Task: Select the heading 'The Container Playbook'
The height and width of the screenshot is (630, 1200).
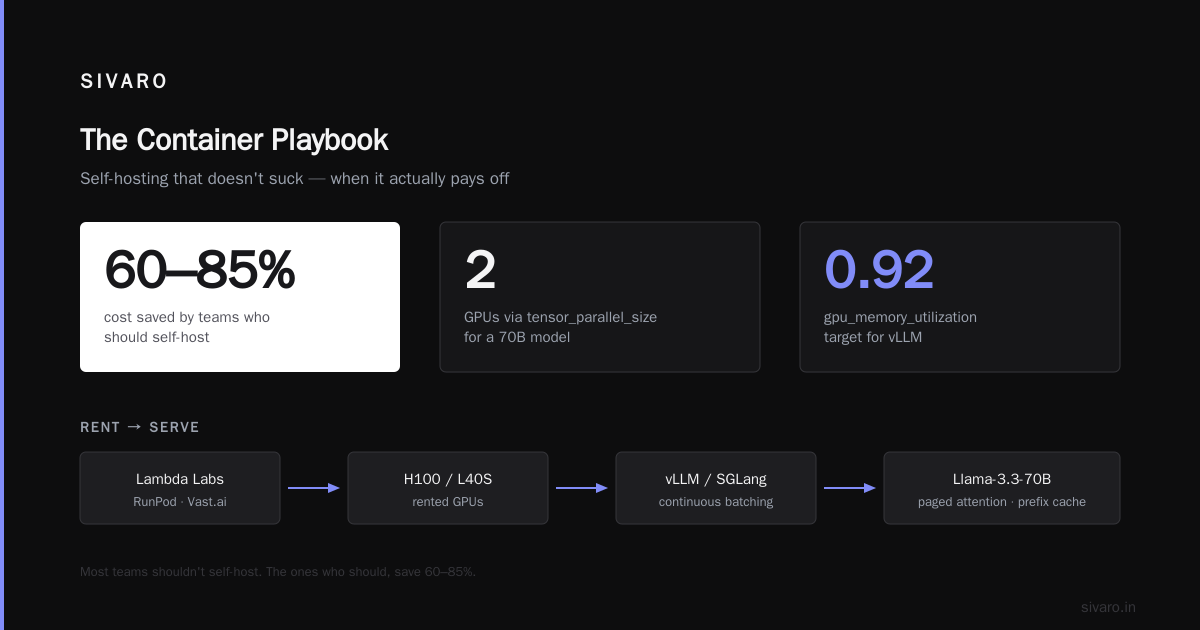Action: point(234,140)
